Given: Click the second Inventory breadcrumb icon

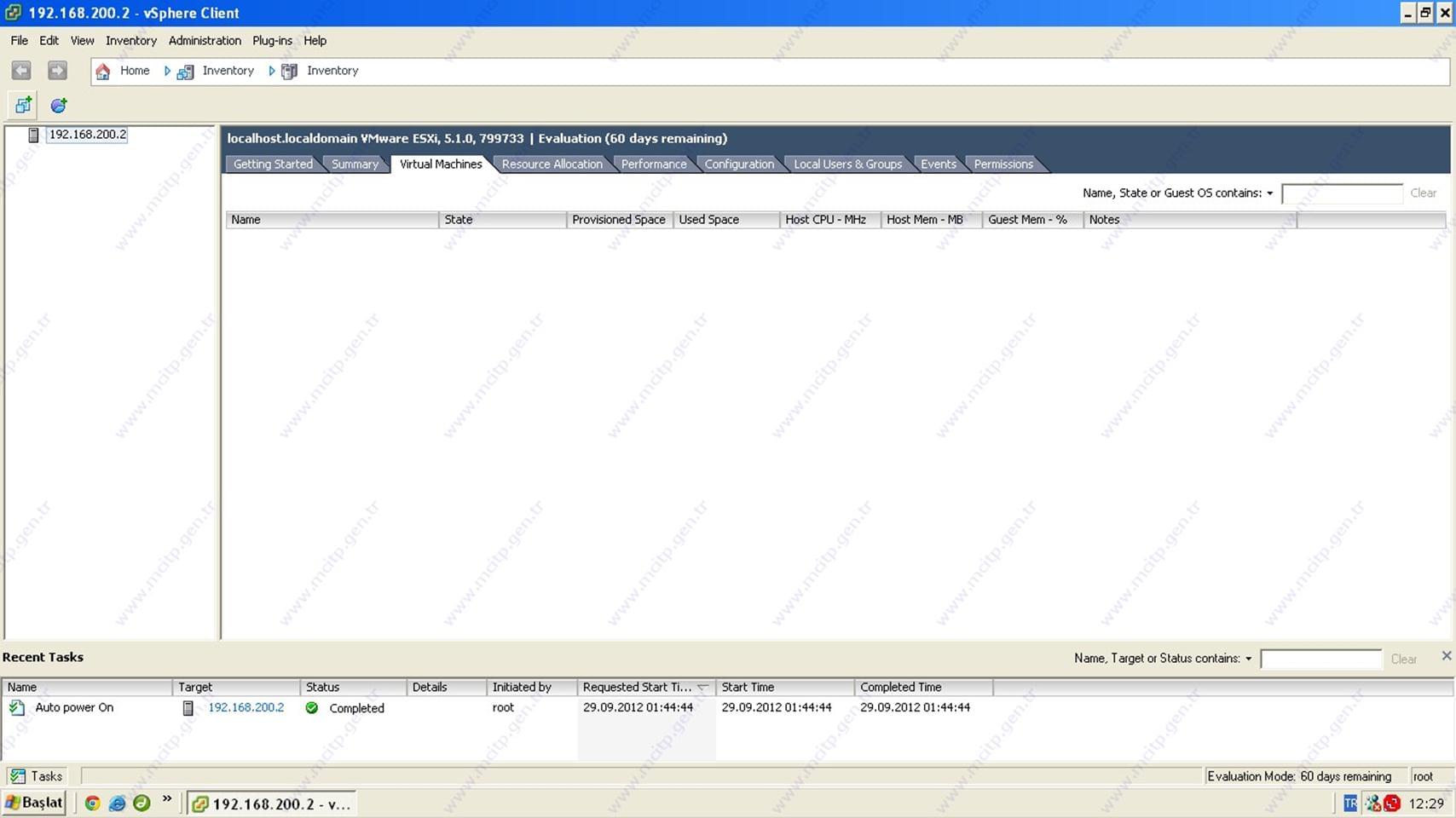Looking at the screenshot, I should (290, 72).
